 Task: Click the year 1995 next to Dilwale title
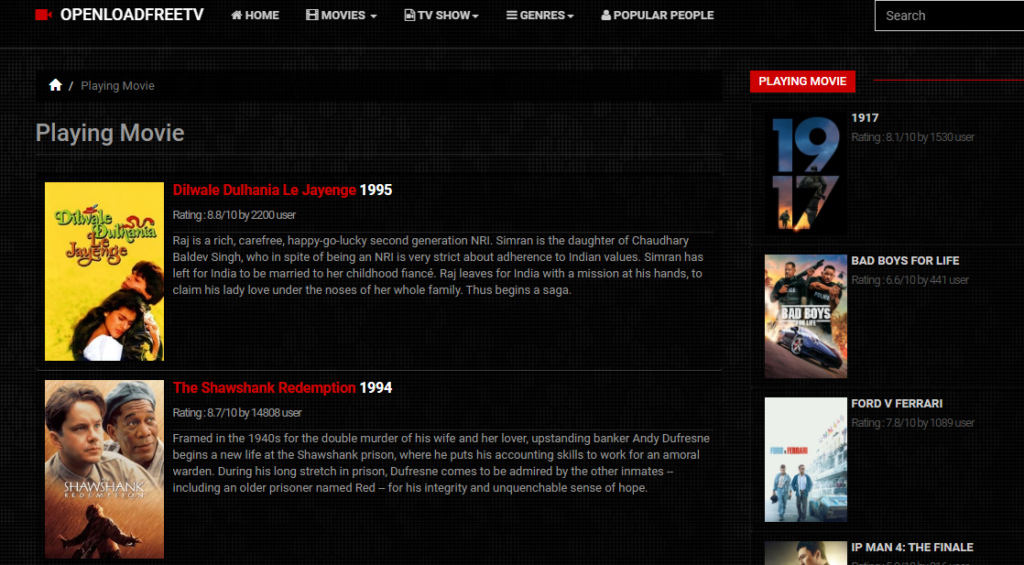tap(376, 190)
